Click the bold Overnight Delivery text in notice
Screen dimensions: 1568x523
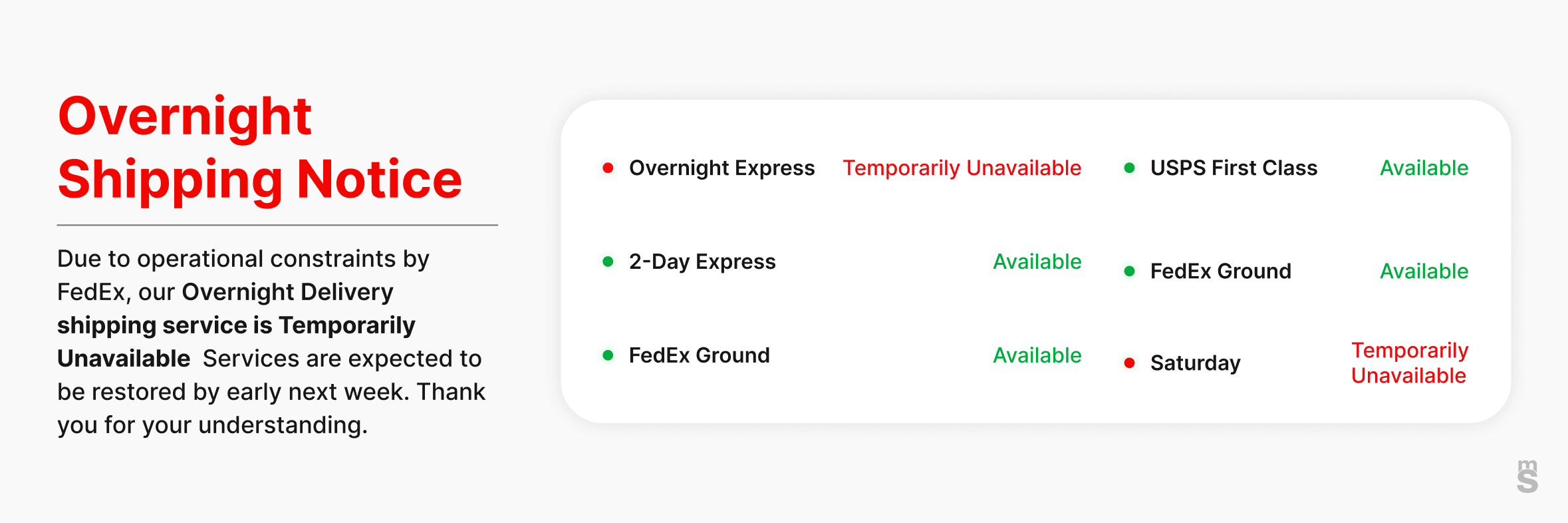287,292
